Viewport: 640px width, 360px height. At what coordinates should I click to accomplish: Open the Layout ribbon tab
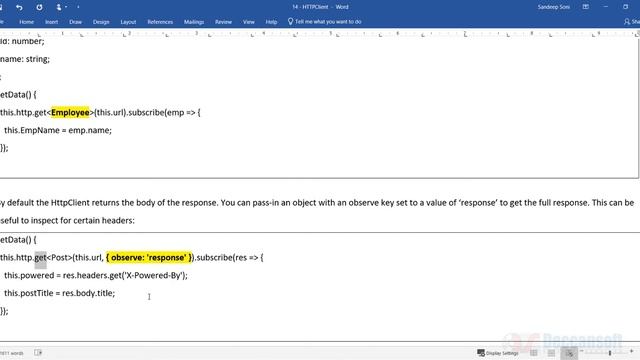point(128,22)
